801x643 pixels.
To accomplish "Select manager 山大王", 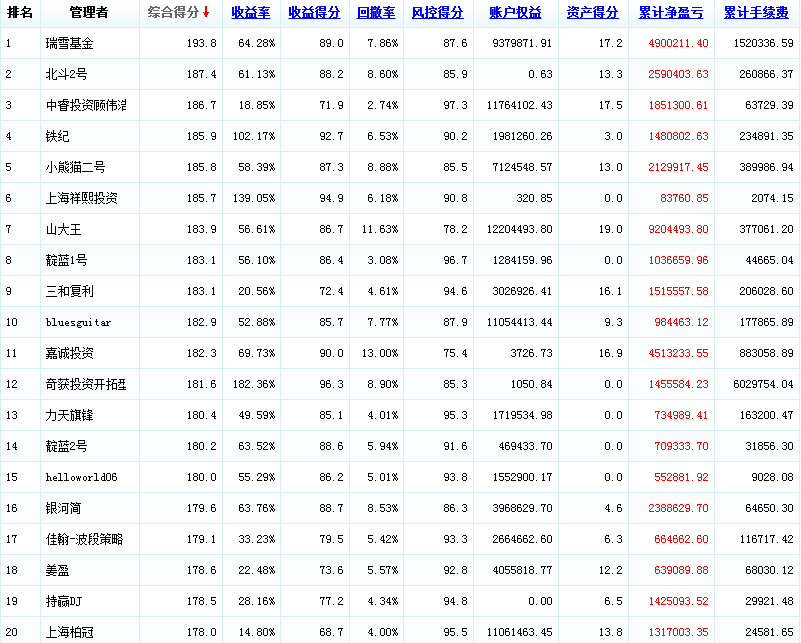I will 63,229.
